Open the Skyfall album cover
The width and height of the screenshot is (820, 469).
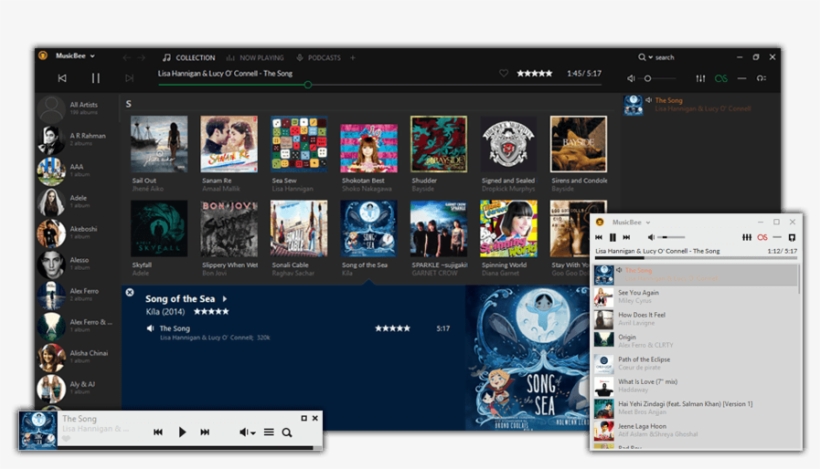click(x=159, y=228)
